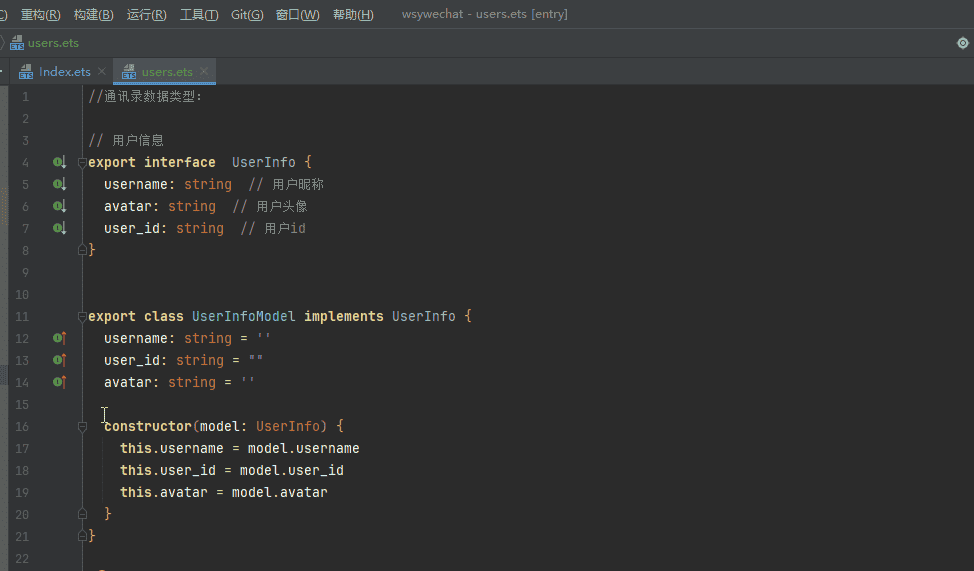Open the 构建(B) build menu
974x571 pixels.
coord(93,15)
